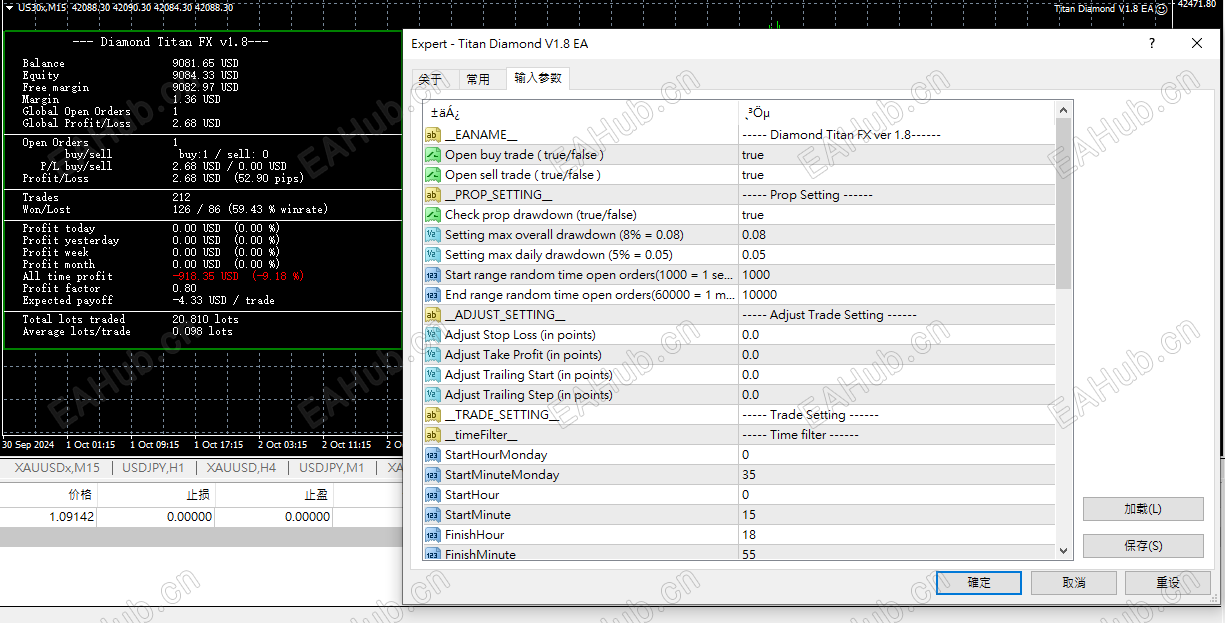Click the 'true' value for Open sell trade
Viewport: 1225px width, 623px height.
(753, 175)
